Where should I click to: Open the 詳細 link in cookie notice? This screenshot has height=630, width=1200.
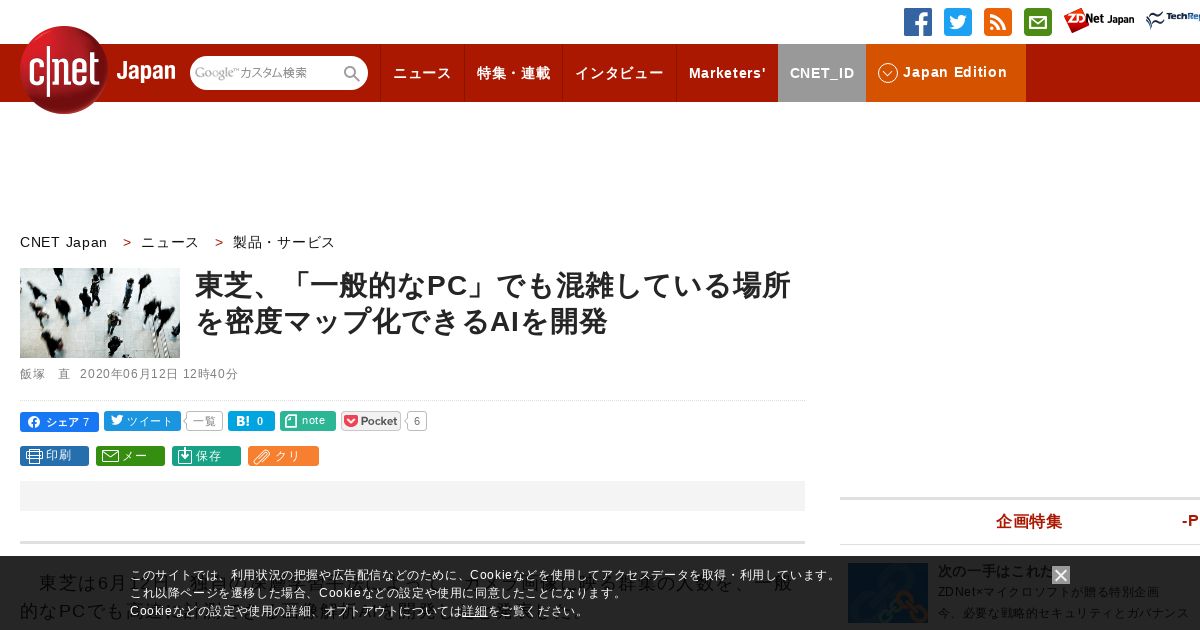(475, 611)
